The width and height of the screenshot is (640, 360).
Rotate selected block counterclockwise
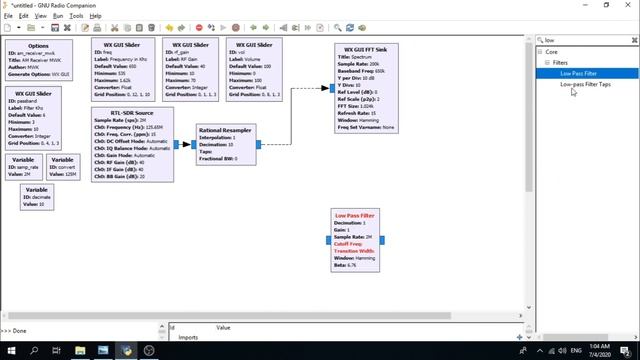(253, 28)
